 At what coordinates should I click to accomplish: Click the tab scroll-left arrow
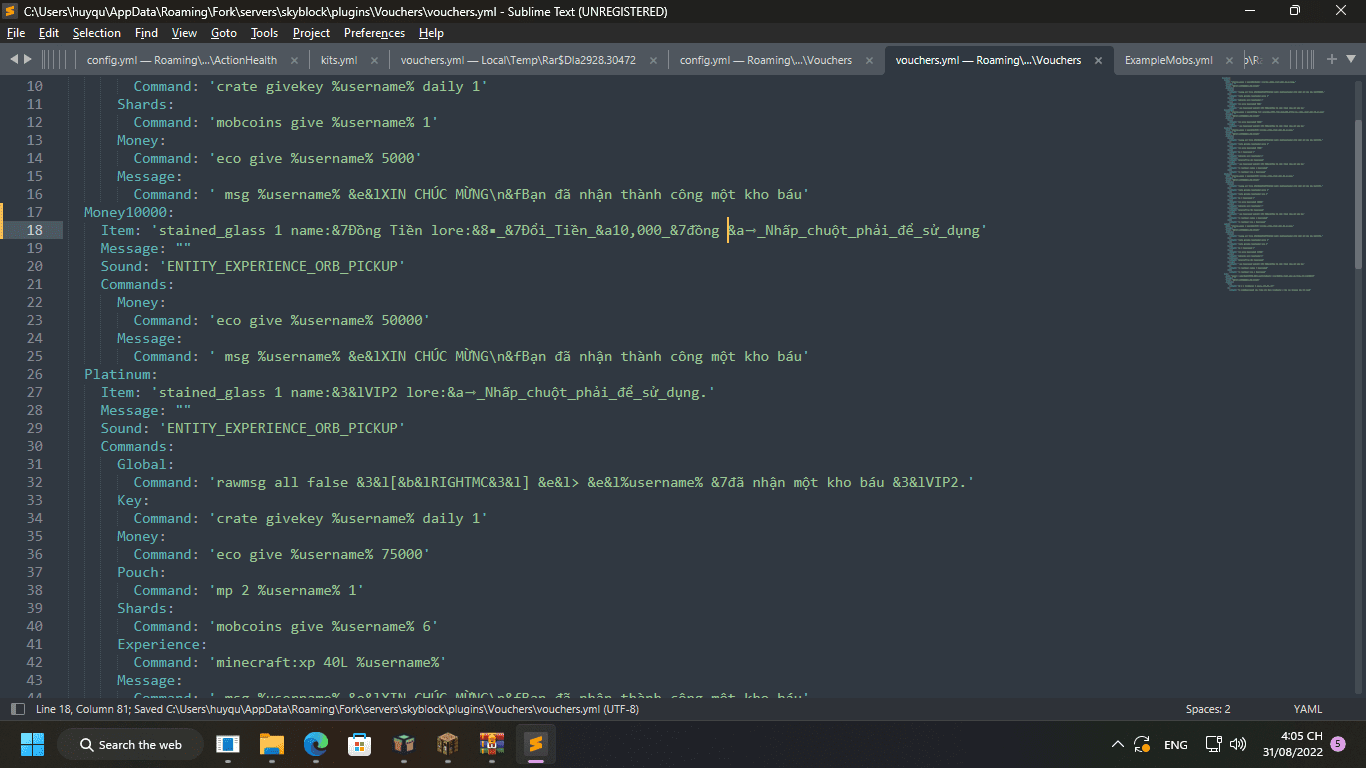(14, 59)
